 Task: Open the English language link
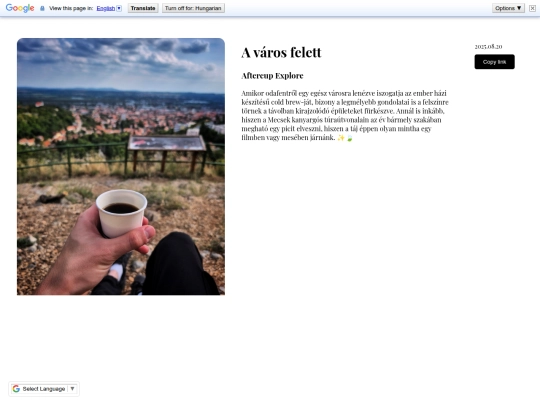[x=105, y=8]
